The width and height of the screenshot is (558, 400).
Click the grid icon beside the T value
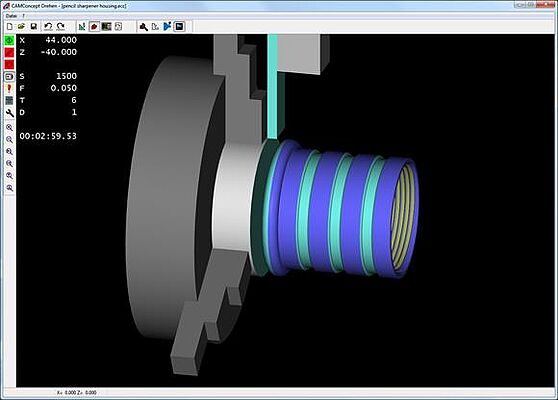point(9,101)
